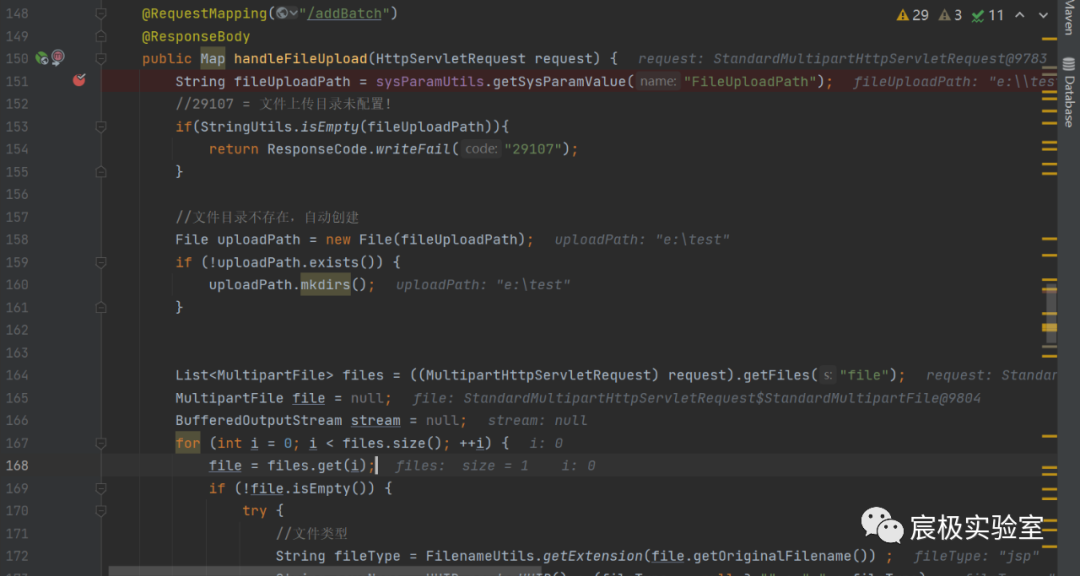Collapse the if block at line 153

click(x=100, y=127)
